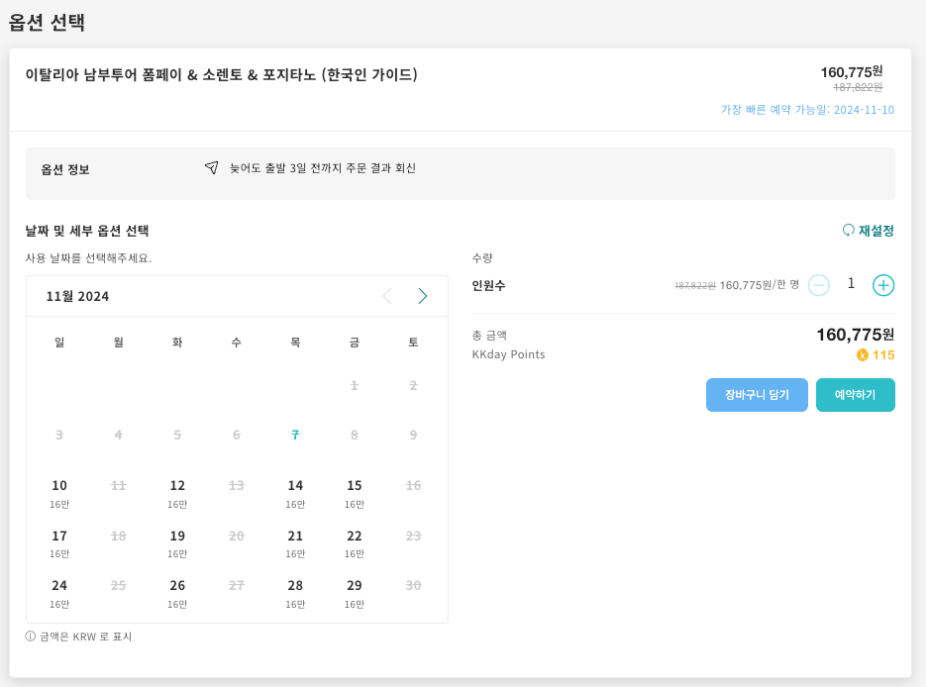This screenshot has height=687, width=926.
Task: Select November 10 on the calendar
Action: coord(59,493)
